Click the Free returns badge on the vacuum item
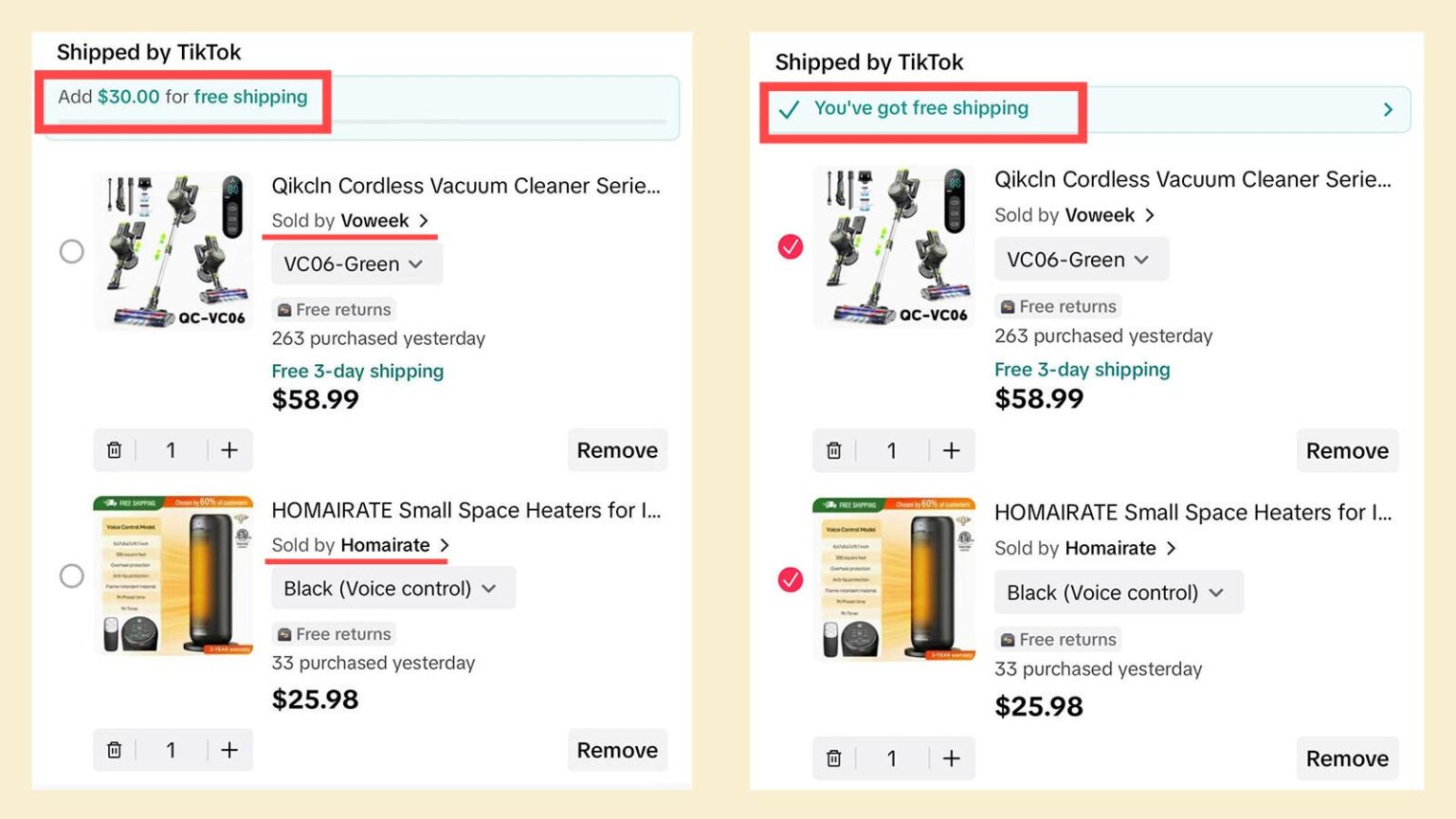1456x819 pixels. pos(334,309)
